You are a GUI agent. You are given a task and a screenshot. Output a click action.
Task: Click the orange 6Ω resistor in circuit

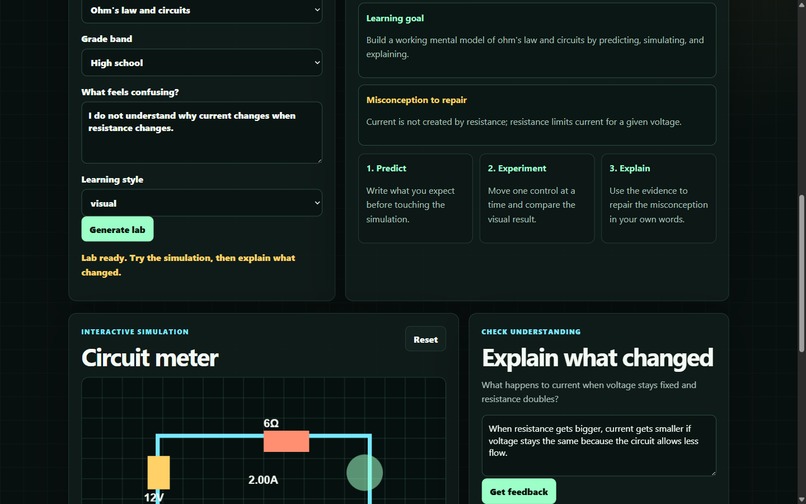(286, 441)
